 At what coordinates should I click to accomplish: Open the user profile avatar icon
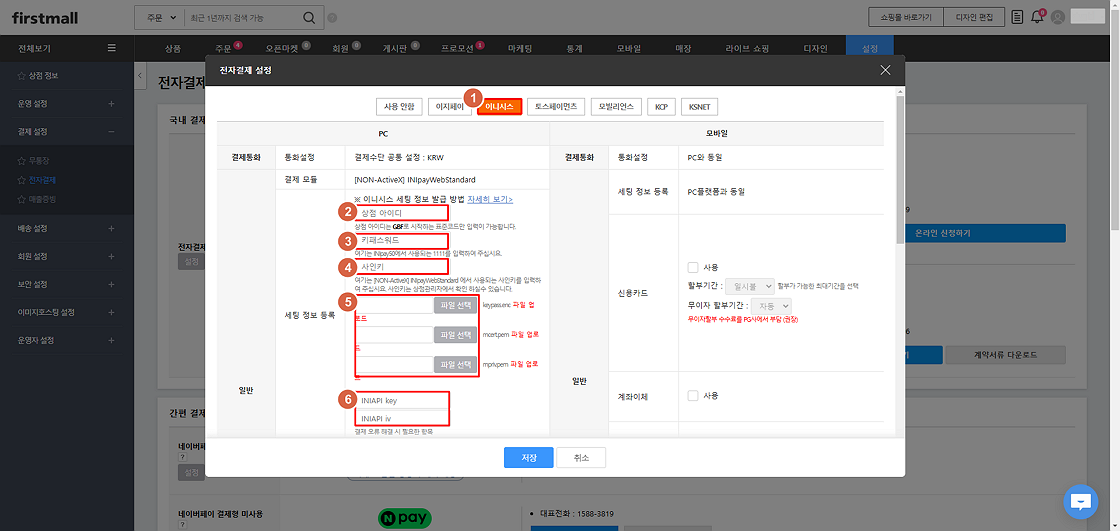[1058, 17]
